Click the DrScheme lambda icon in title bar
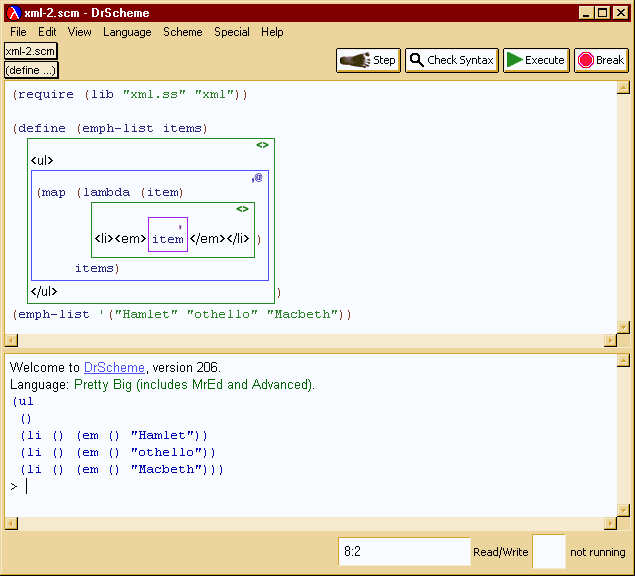 [14, 13]
